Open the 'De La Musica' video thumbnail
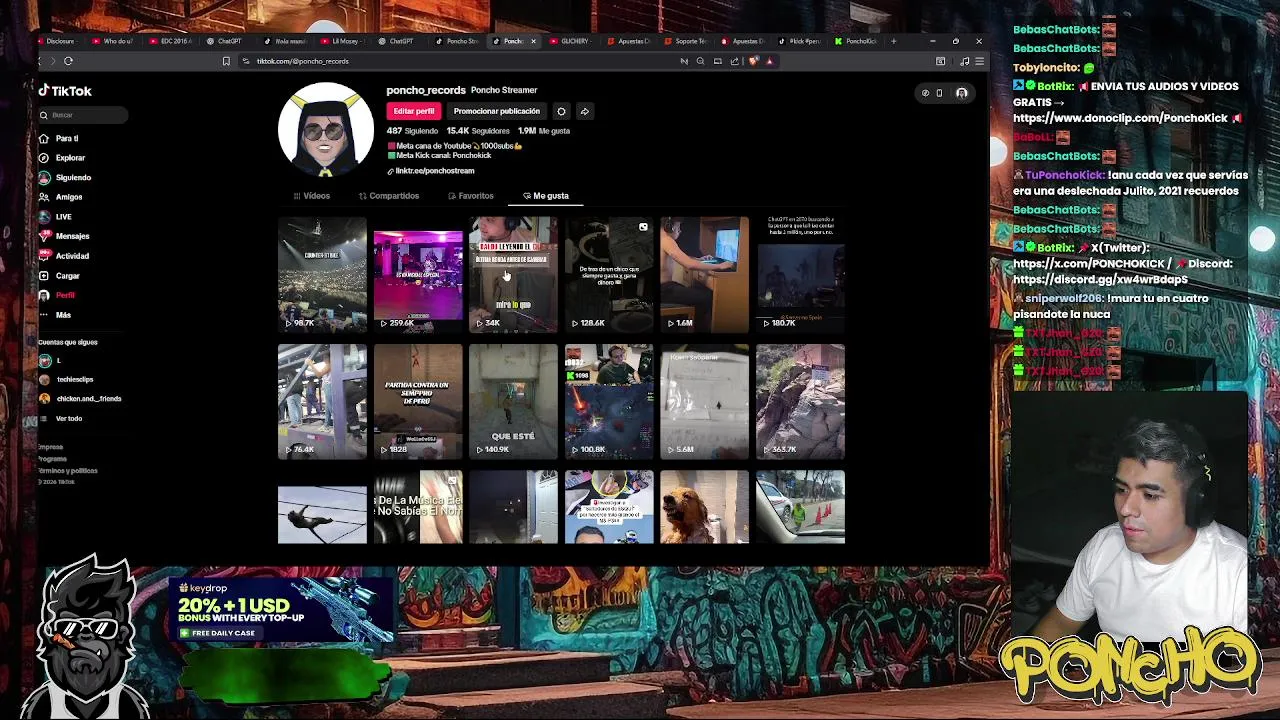This screenshot has height=720, width=1280. point(418,507)
